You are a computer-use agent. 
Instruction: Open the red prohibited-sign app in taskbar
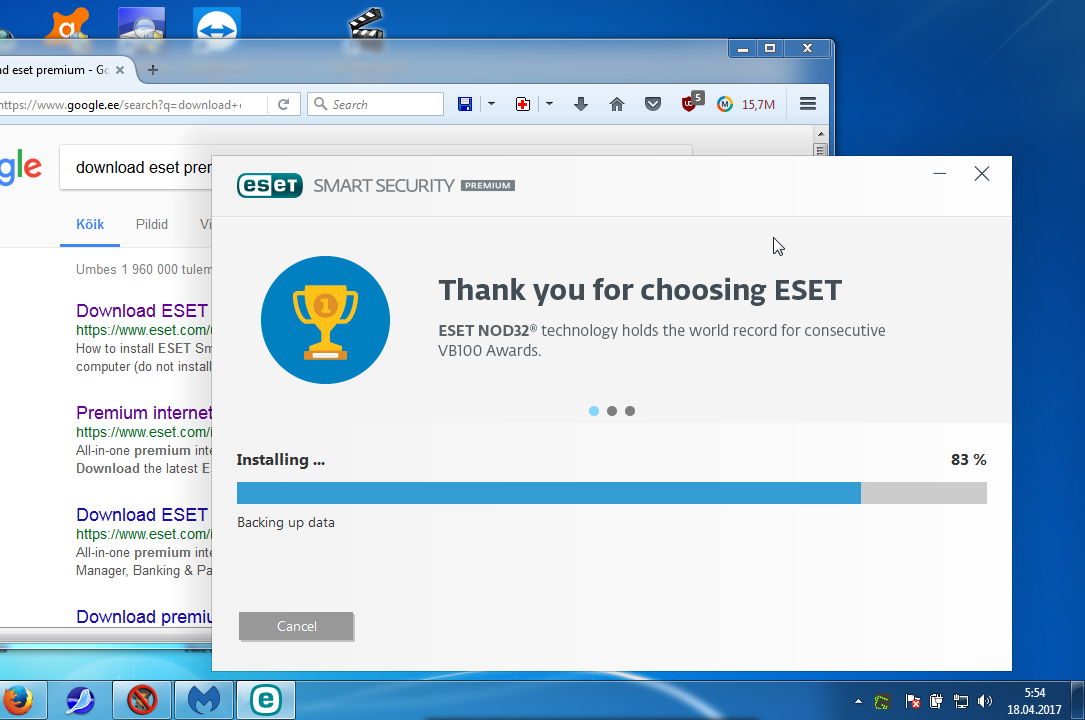coord(142,701)
